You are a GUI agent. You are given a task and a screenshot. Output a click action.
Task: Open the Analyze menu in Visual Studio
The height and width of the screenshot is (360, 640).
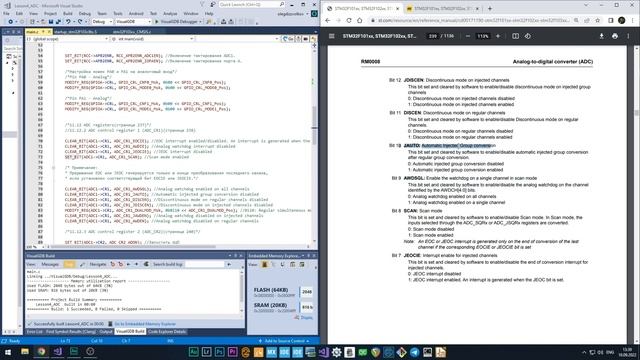[170, 13]
